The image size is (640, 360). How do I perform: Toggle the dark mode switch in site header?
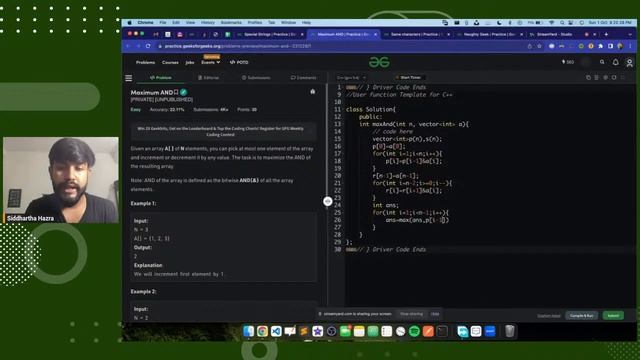point(586,62)
